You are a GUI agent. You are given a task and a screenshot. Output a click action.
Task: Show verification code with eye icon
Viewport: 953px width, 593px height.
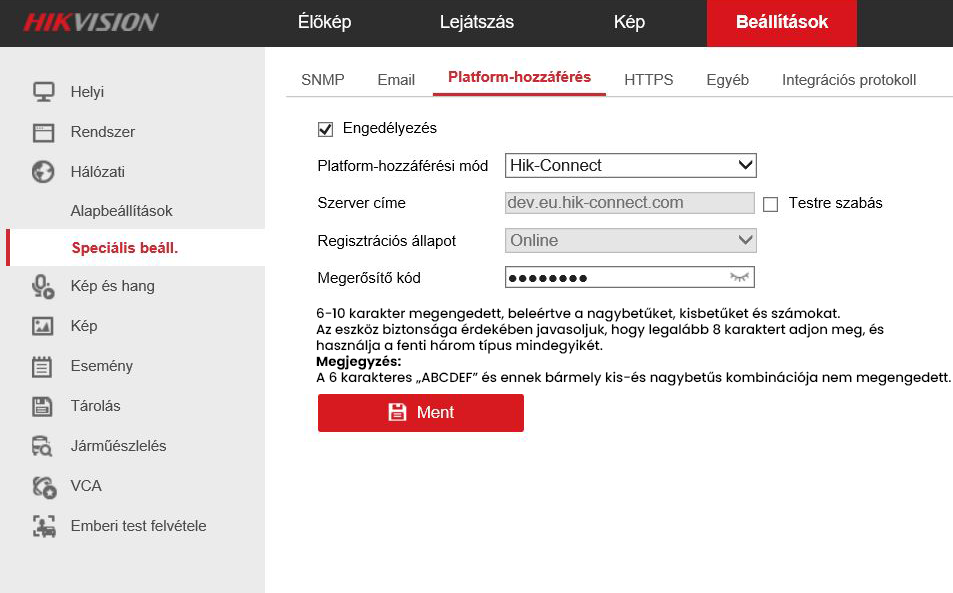(x=739, y=278)
